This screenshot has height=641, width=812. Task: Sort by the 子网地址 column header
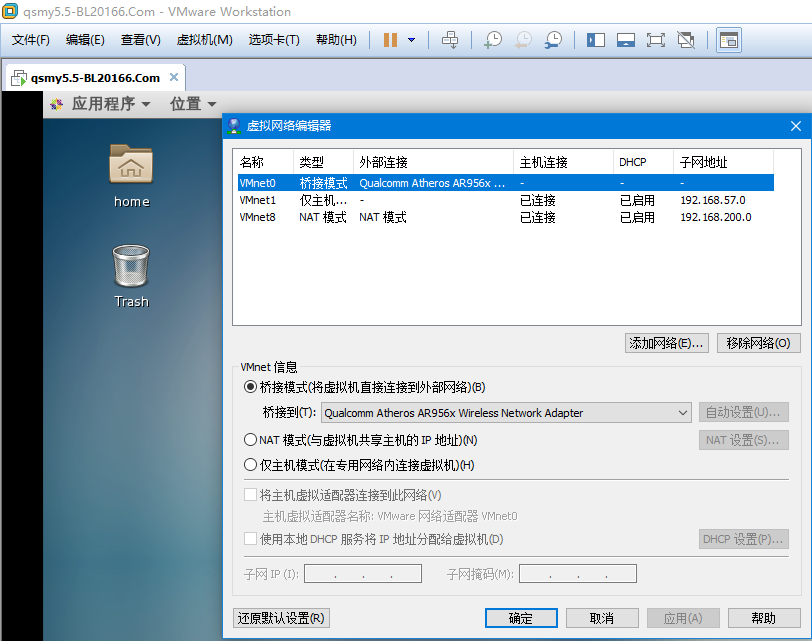pyautogui.click(x=724, y=163)
